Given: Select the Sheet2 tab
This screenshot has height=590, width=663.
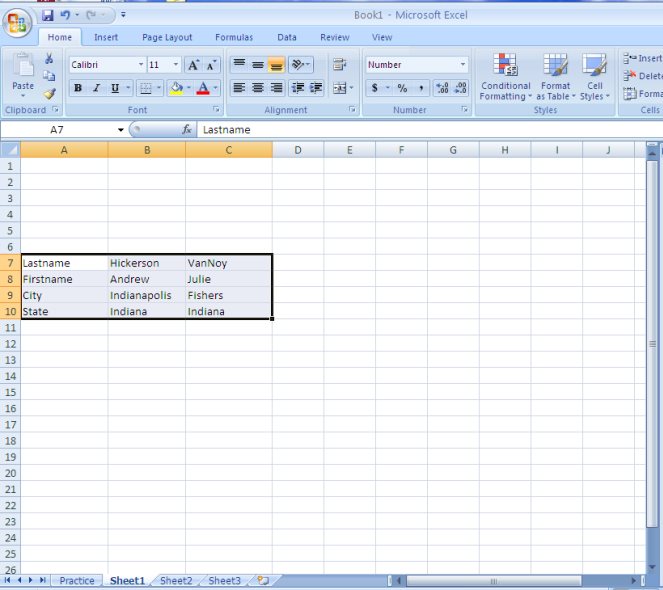Looking at the screenshot, I should pos(176,580).
